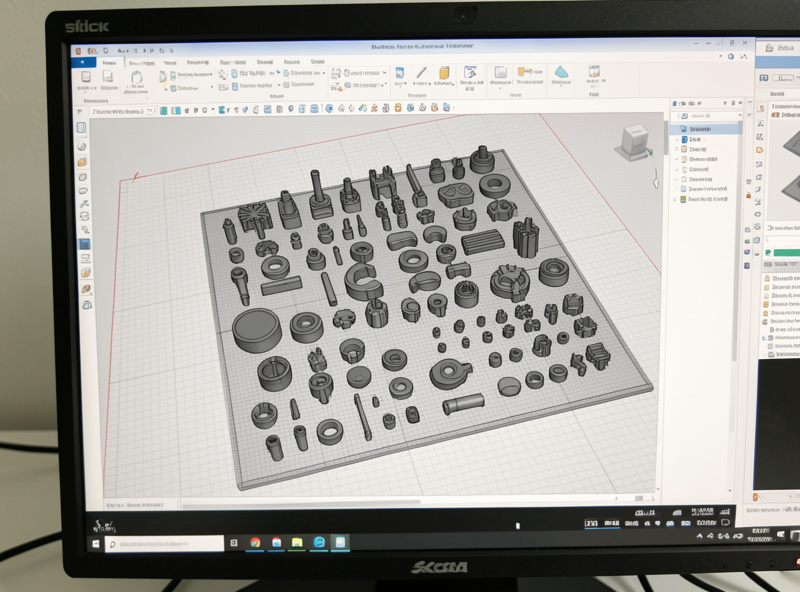Open the Task View button on the taskbar

coord(234,543)
